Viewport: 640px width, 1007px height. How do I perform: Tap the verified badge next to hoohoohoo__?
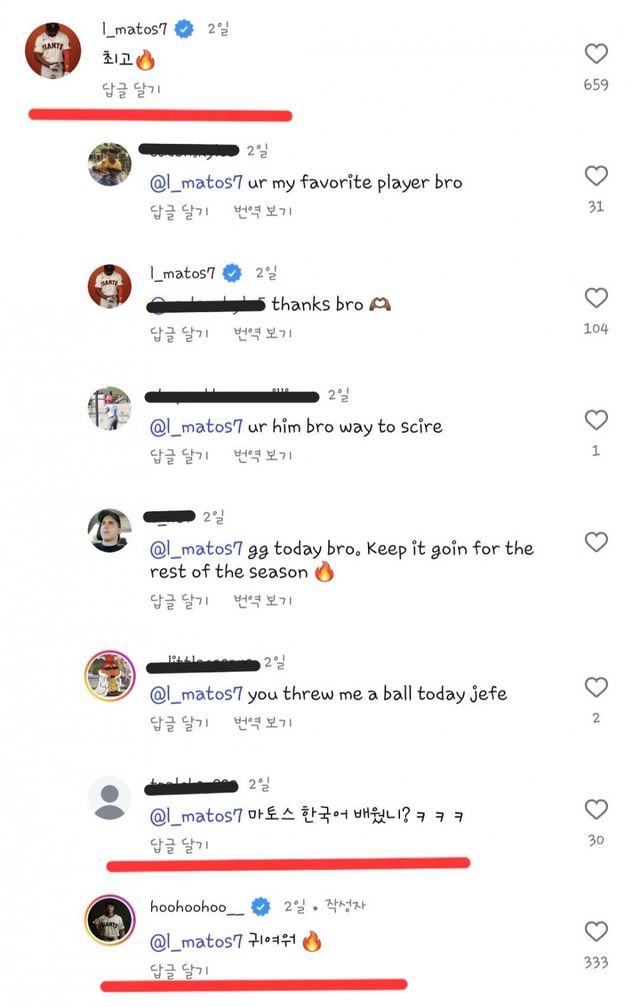coord(260,907)
